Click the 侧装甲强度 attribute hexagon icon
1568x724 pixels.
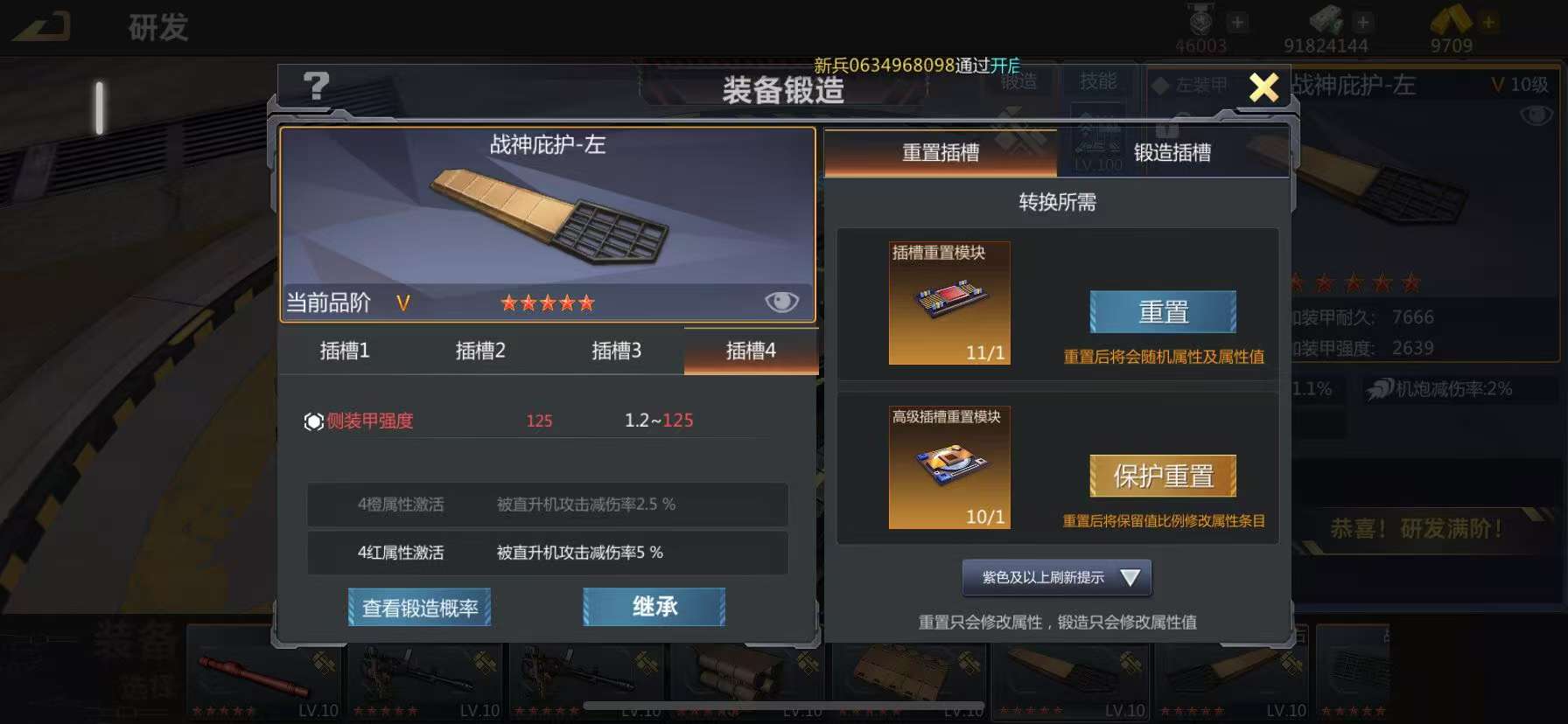click(x=314, y=421)
